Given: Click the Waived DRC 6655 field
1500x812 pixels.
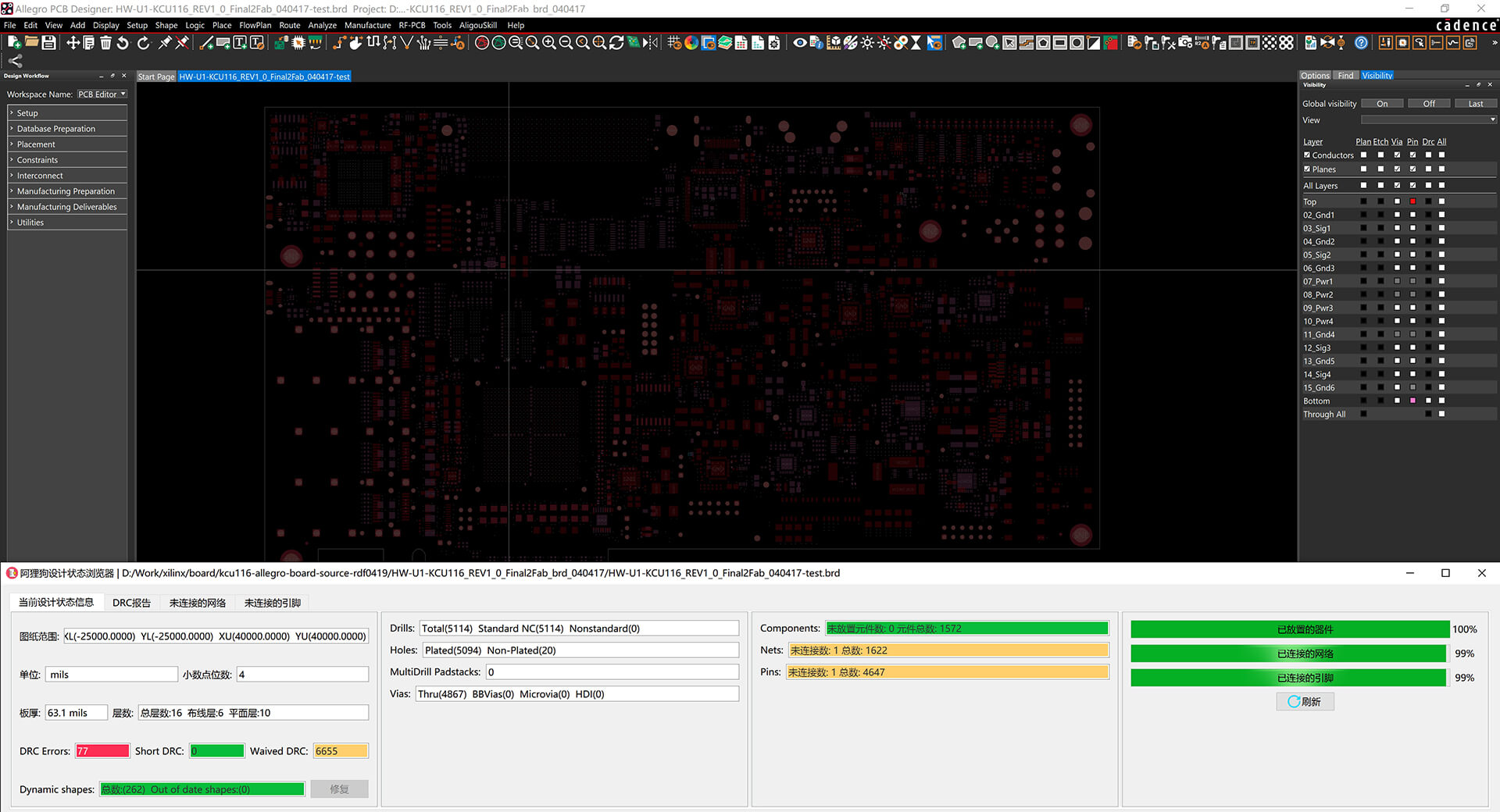Looking at the screenshot, I should pos(341,751).
